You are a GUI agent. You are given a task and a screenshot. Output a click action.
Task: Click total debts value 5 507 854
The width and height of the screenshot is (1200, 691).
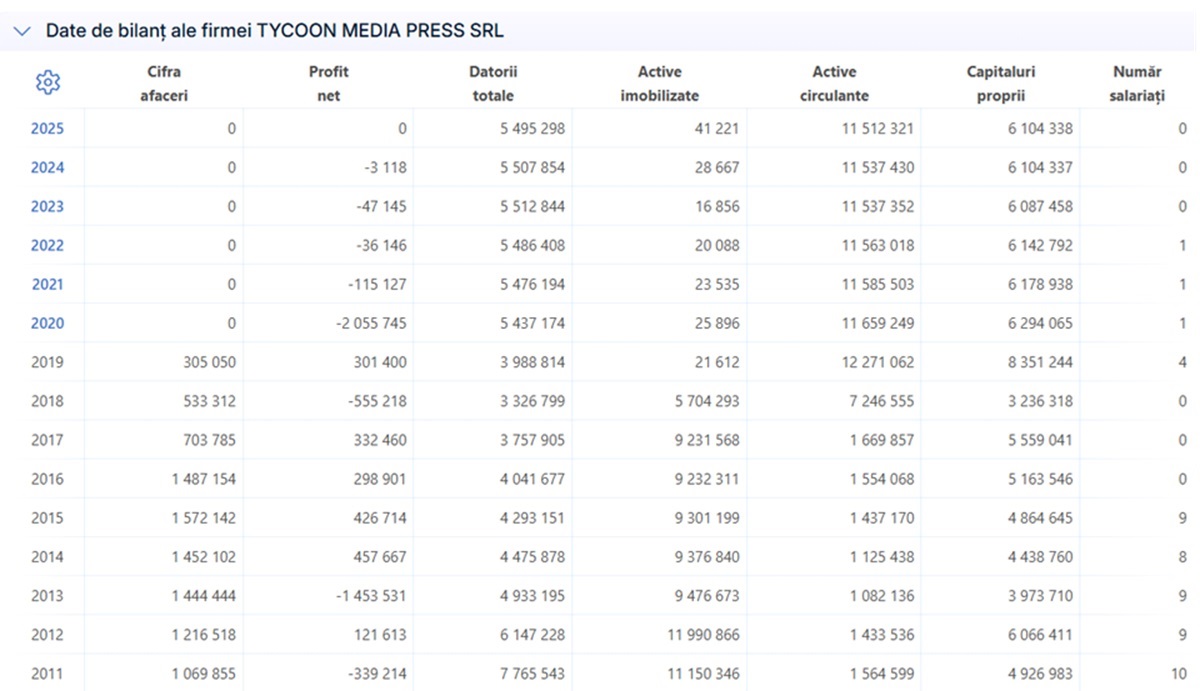point(532,167)
